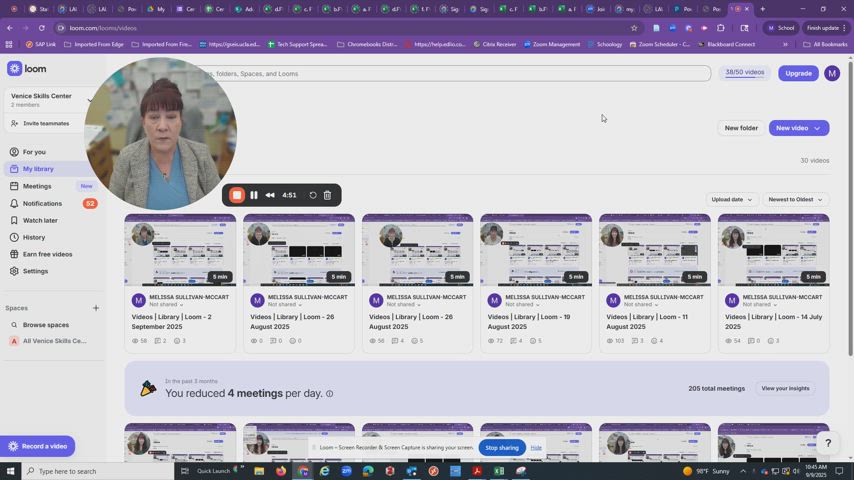Open the School browser profile chip
The width and height of the screenshot is (854, 480).
tap(781, 28)
